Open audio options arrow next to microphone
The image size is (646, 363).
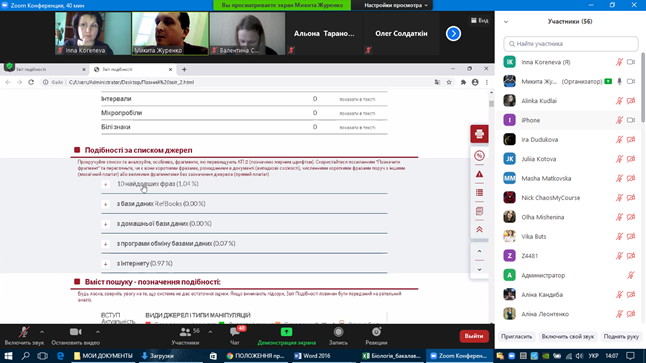[x=42, y=332]
